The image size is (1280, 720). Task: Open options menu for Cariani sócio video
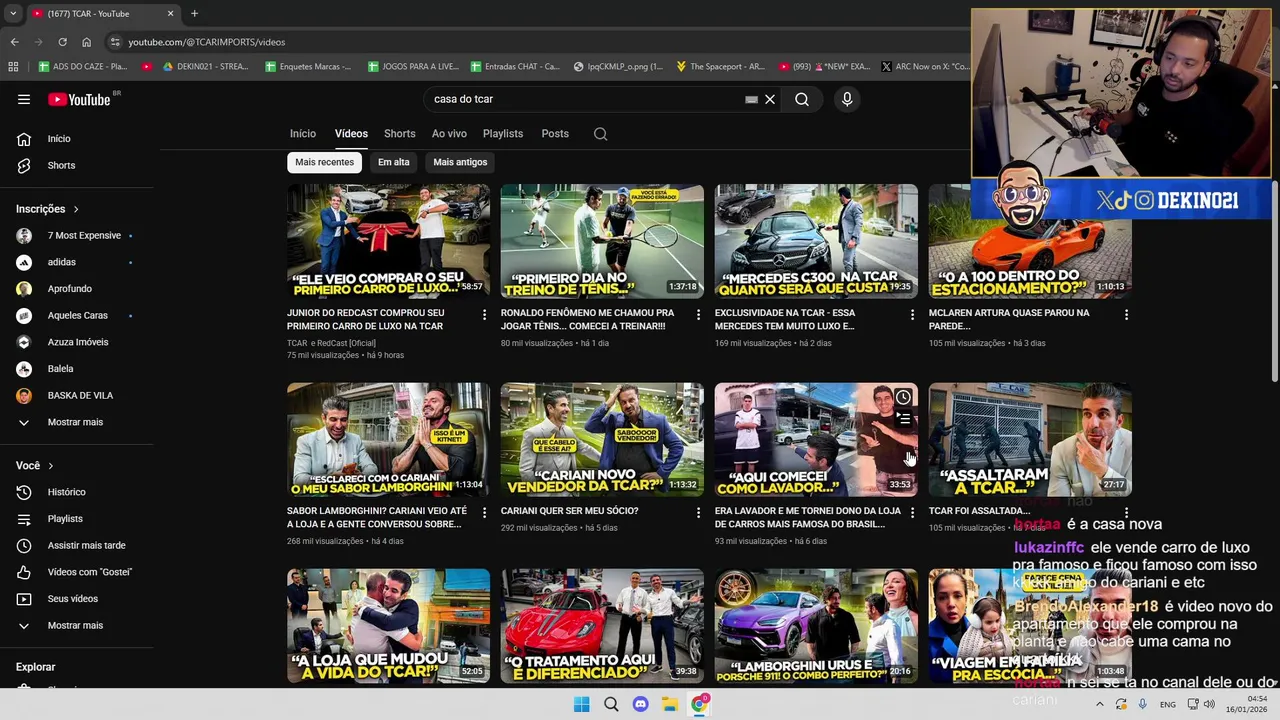(698, 513)
